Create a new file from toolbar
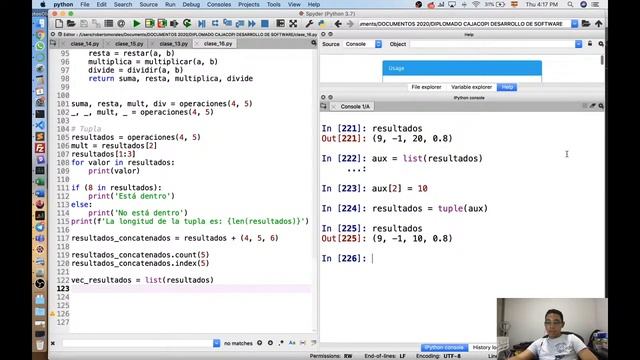The height and width of the screenshot is (360, 640). [x=59, y=24]
